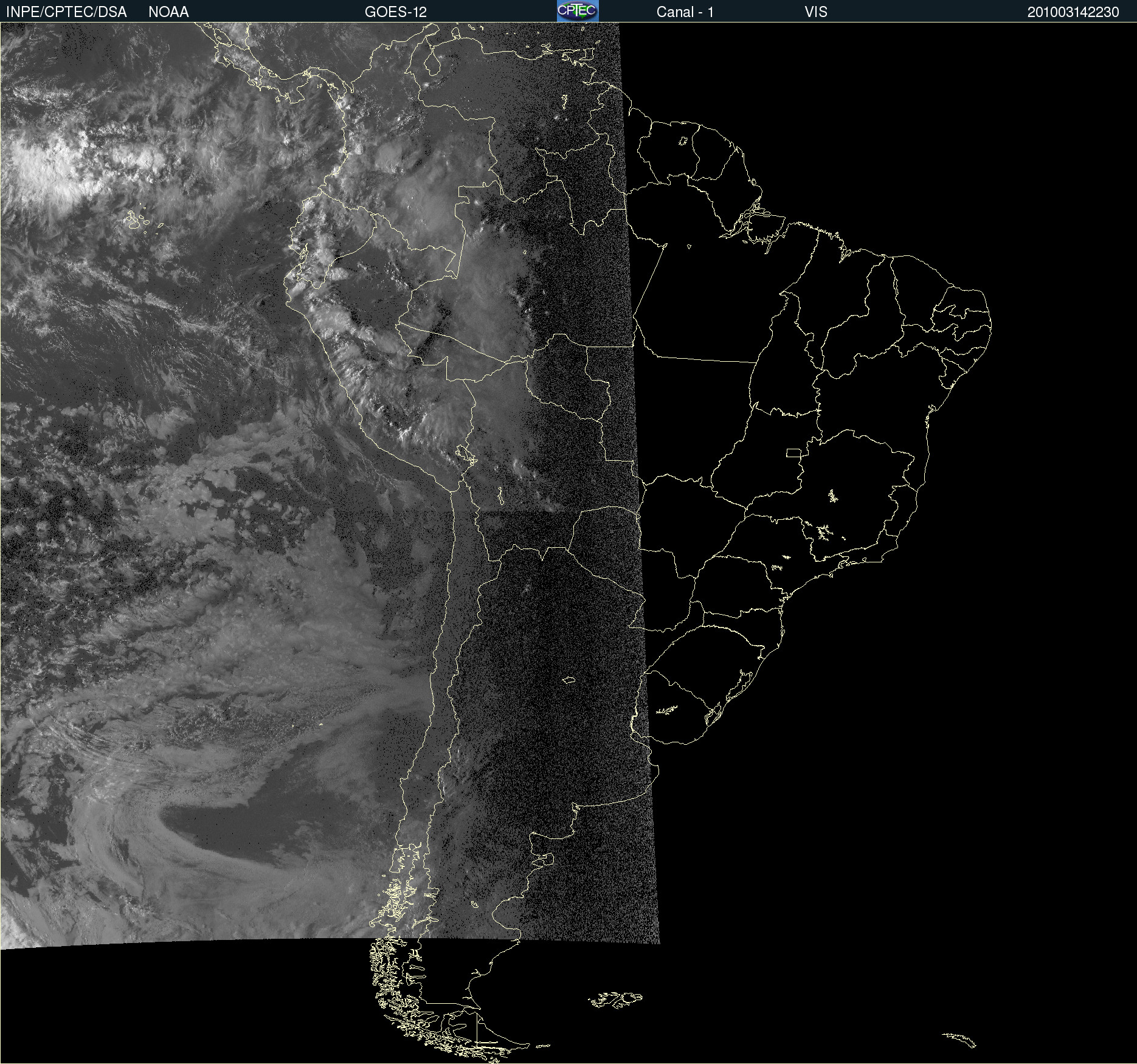The height and width of the screenshot is (1064, 1137).
Task: Click the NOAA label in header
Action: click(168, 12)
